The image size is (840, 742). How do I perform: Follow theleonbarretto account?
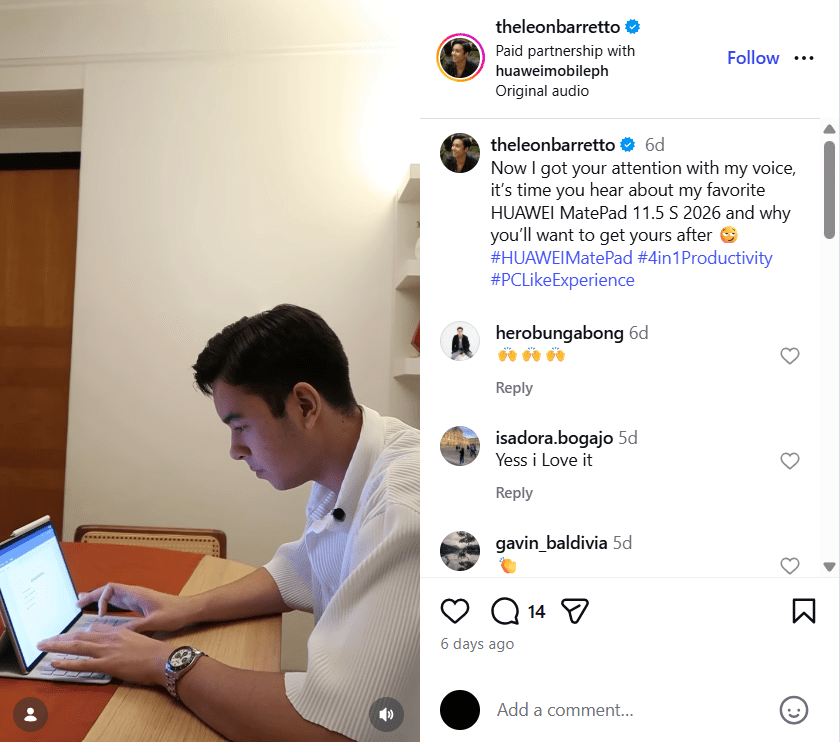753,58
